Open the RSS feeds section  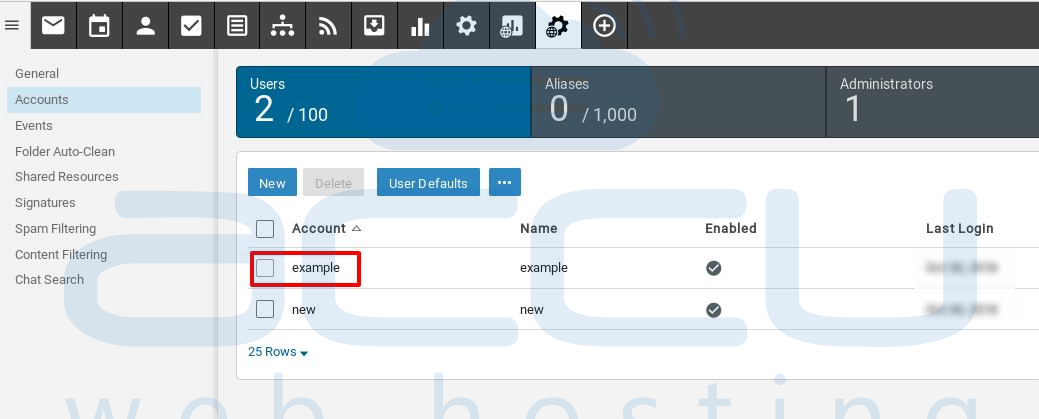[328, 25]
